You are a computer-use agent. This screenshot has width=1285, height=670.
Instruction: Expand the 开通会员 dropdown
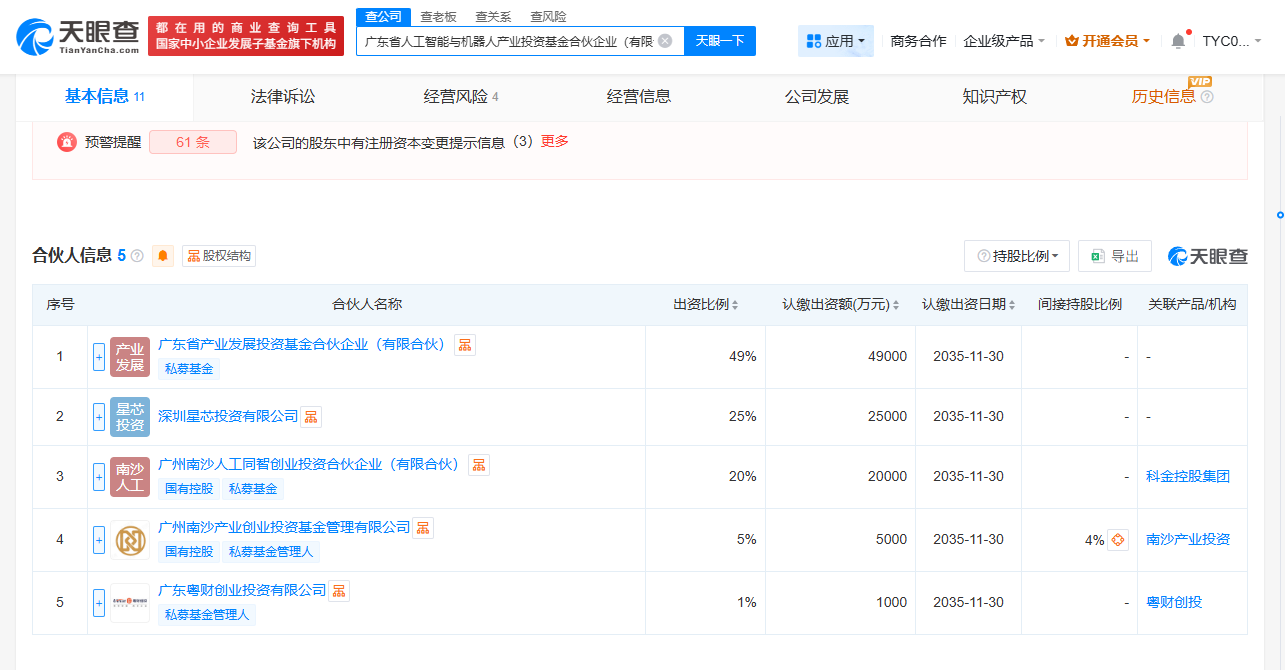pyautogui.click(x=1108, y=41)
